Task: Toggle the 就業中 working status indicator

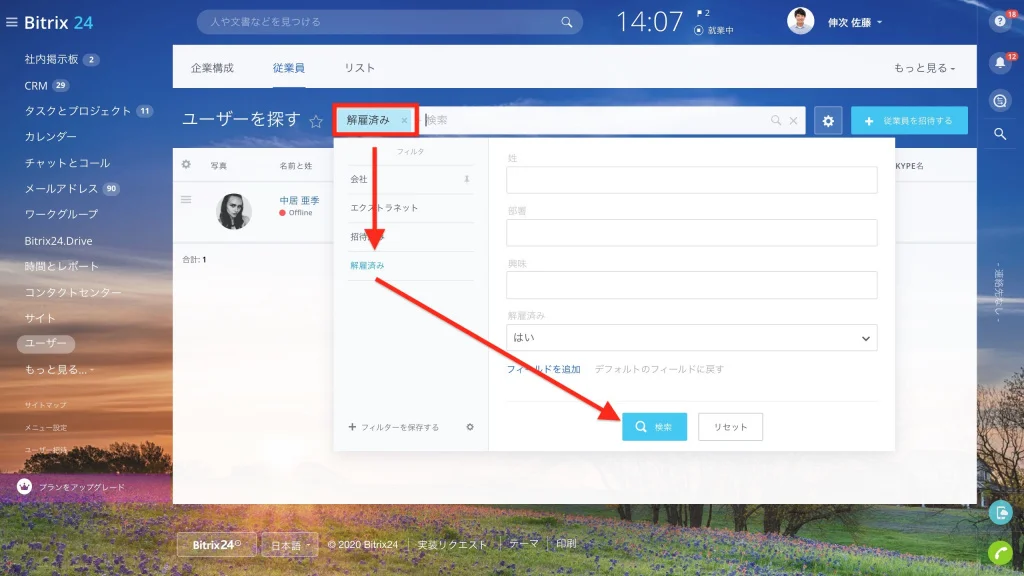Action: 714,30
